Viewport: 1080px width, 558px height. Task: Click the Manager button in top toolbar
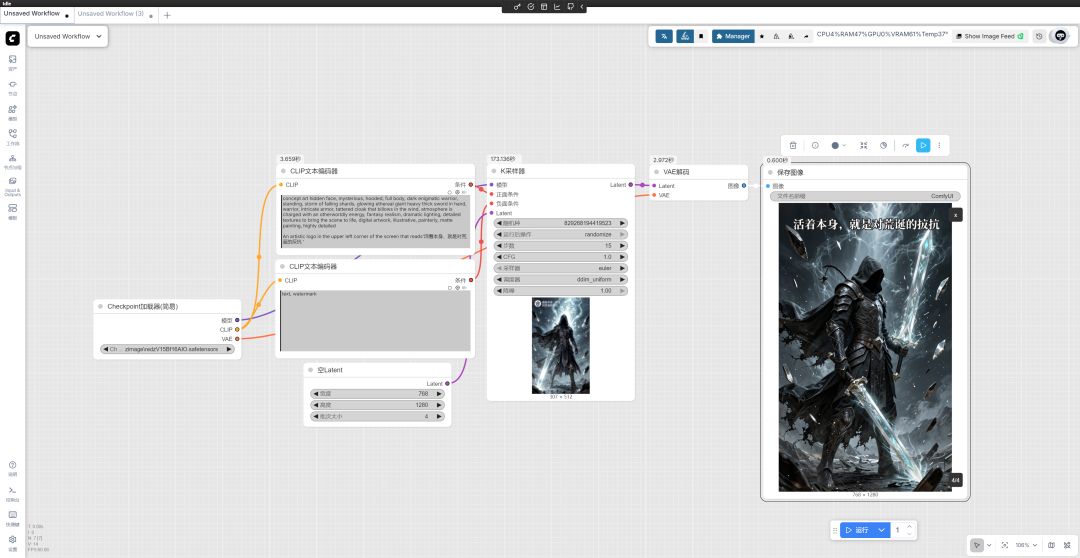click(x=733, y=36)
